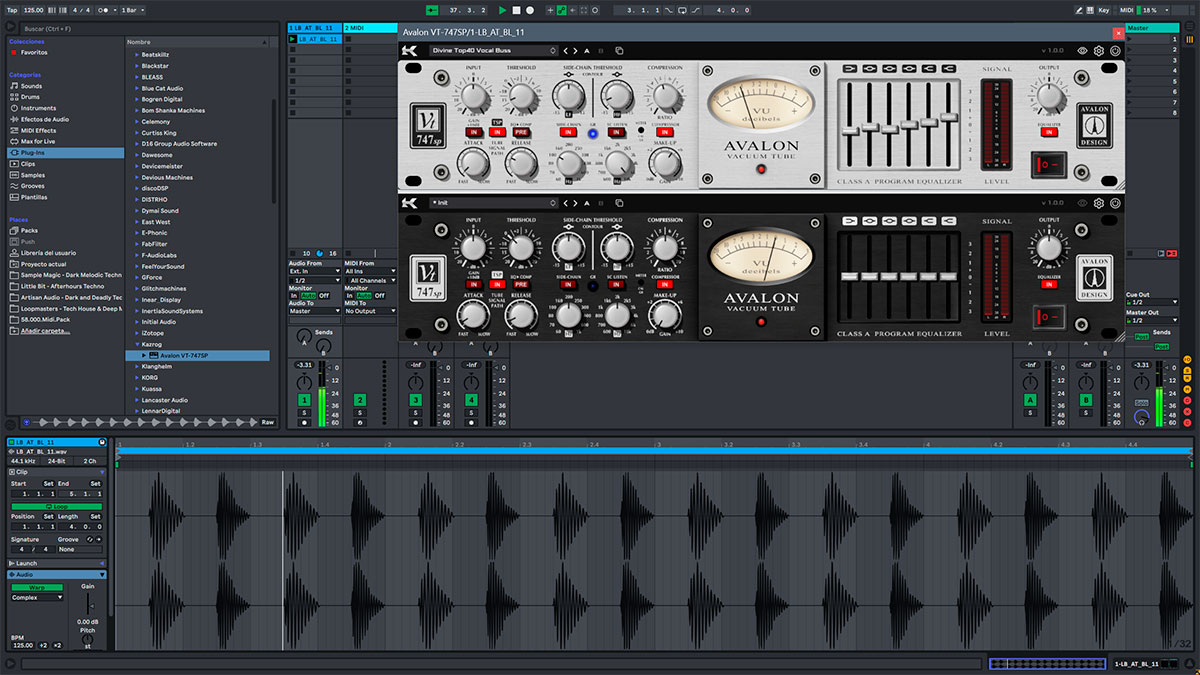Set track 1 audio monitor to In

coord(294,295)
